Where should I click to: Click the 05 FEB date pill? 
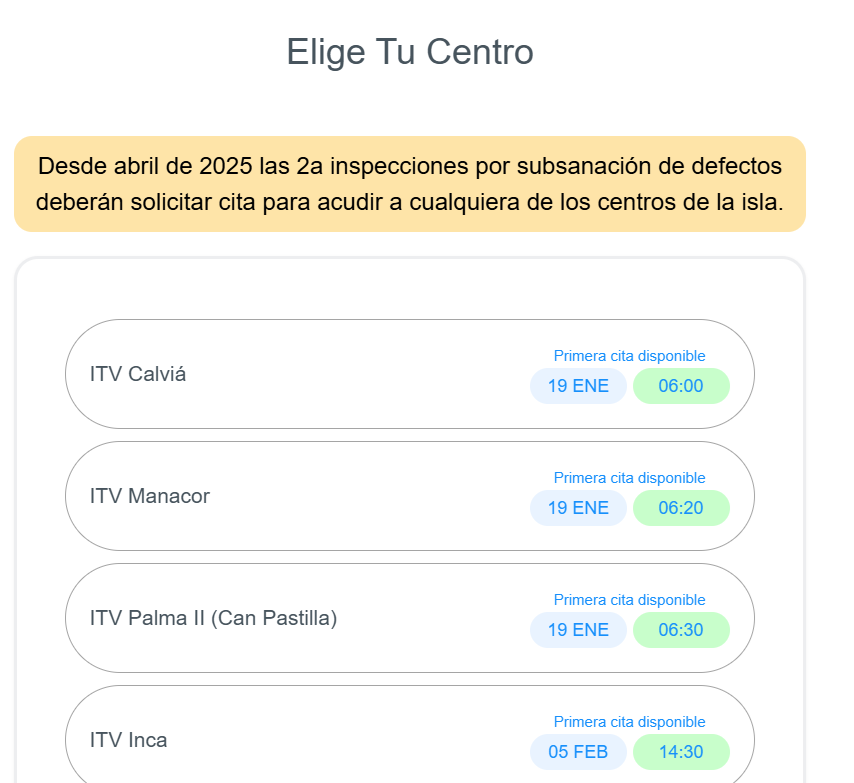pos(578,752)
